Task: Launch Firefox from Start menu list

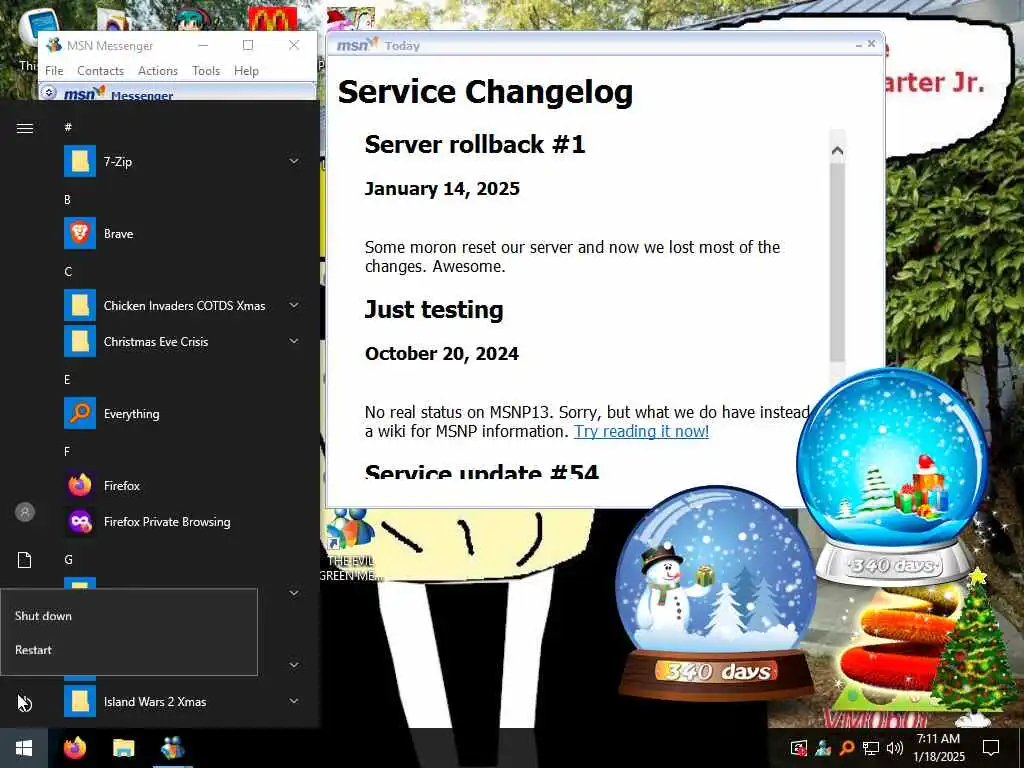Action: (x=182, y=486)
